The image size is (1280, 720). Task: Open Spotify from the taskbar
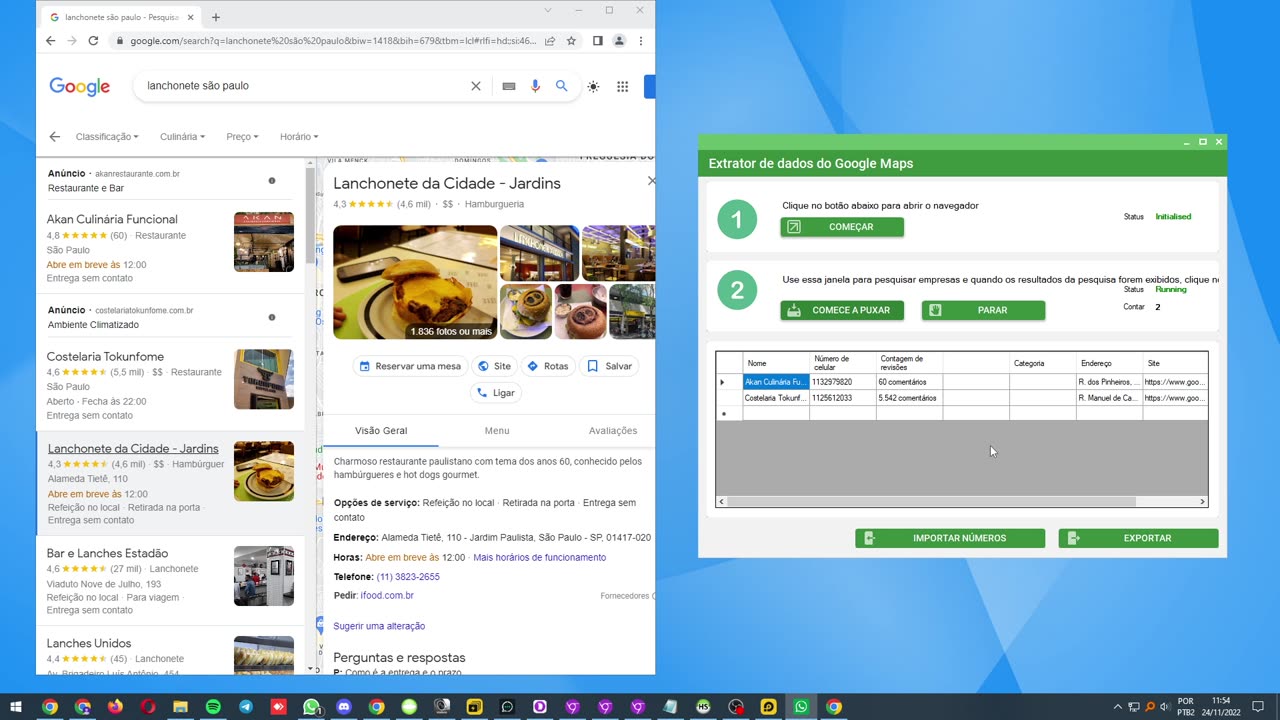[x=213, y=707]
